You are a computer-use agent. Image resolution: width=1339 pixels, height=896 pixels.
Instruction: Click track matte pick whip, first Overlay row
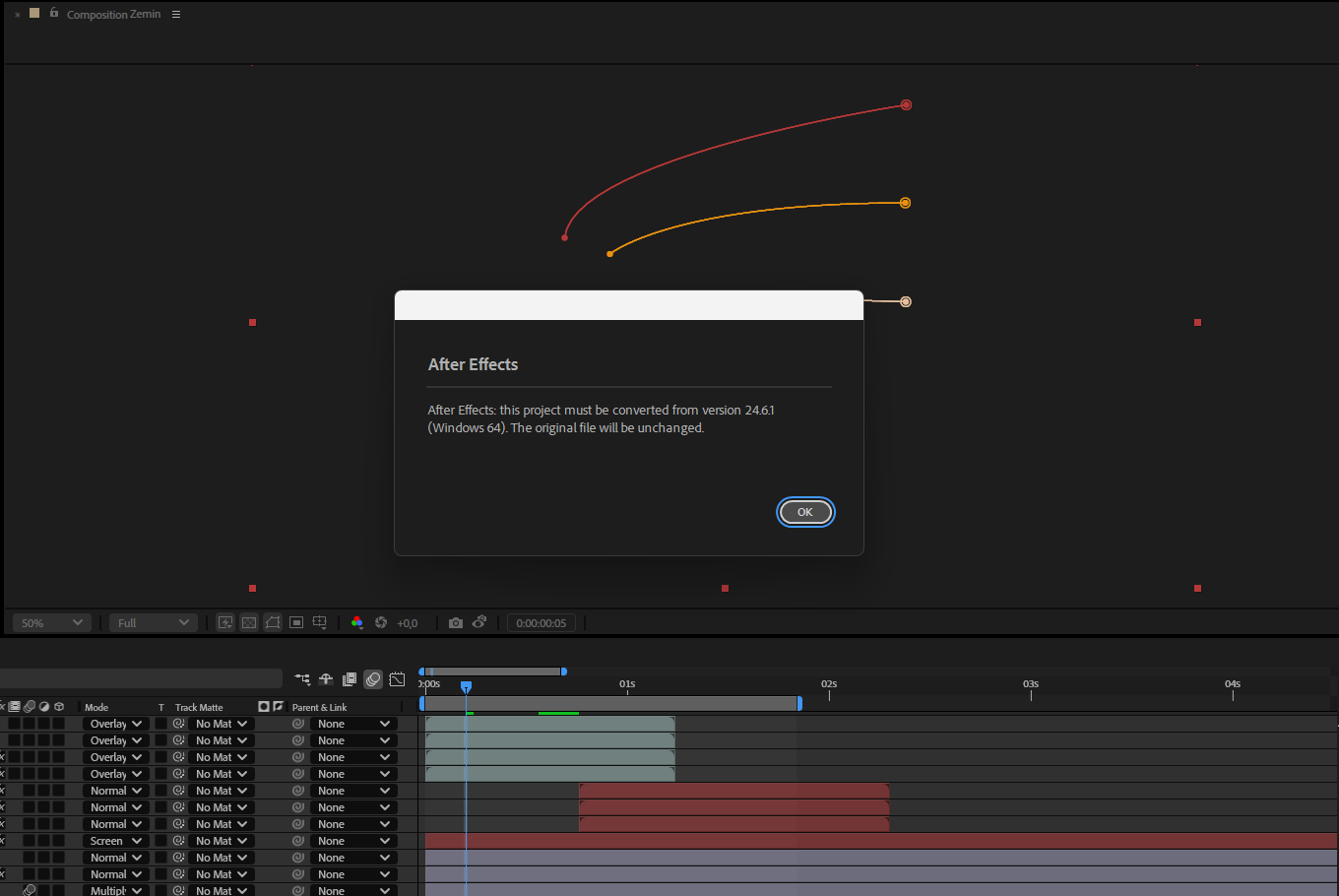[178, 724]
